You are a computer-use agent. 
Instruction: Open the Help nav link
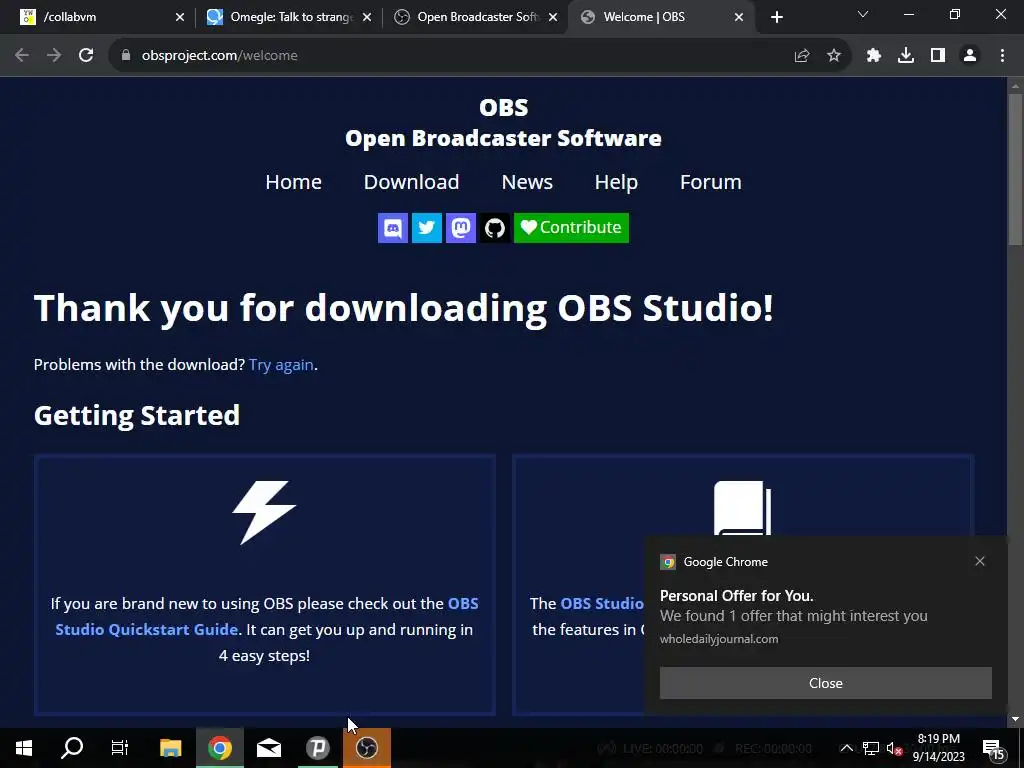[616, 182]
